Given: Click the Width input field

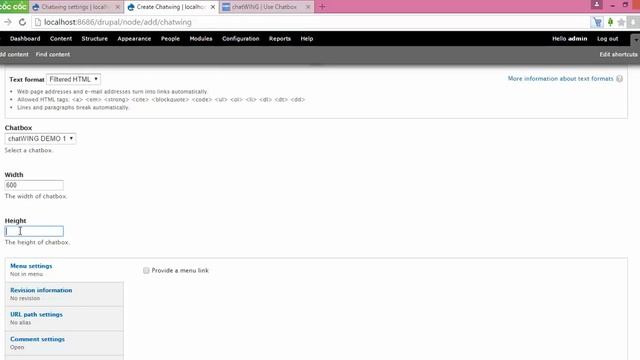Looking at the screenshot, I should click(x=34, y=185).
